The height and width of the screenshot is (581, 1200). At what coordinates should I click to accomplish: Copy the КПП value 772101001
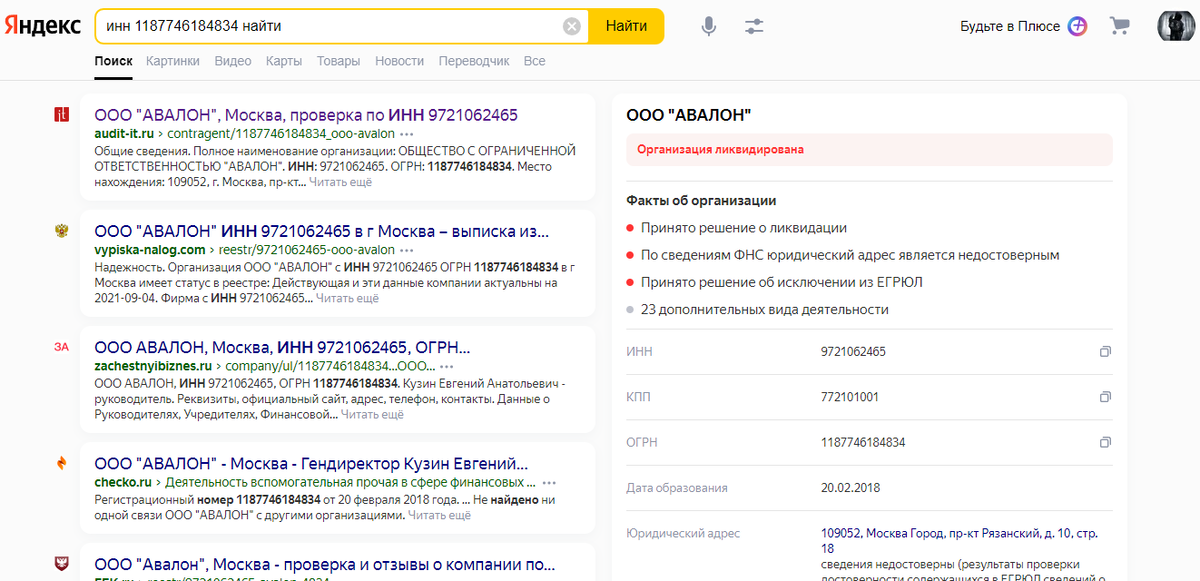tap(1104, 397)
